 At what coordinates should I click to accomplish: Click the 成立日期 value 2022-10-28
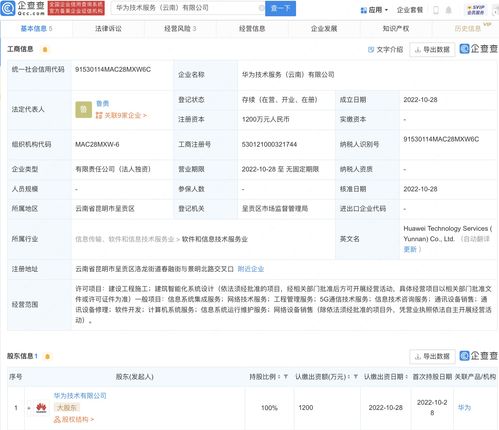pos(420,100)
